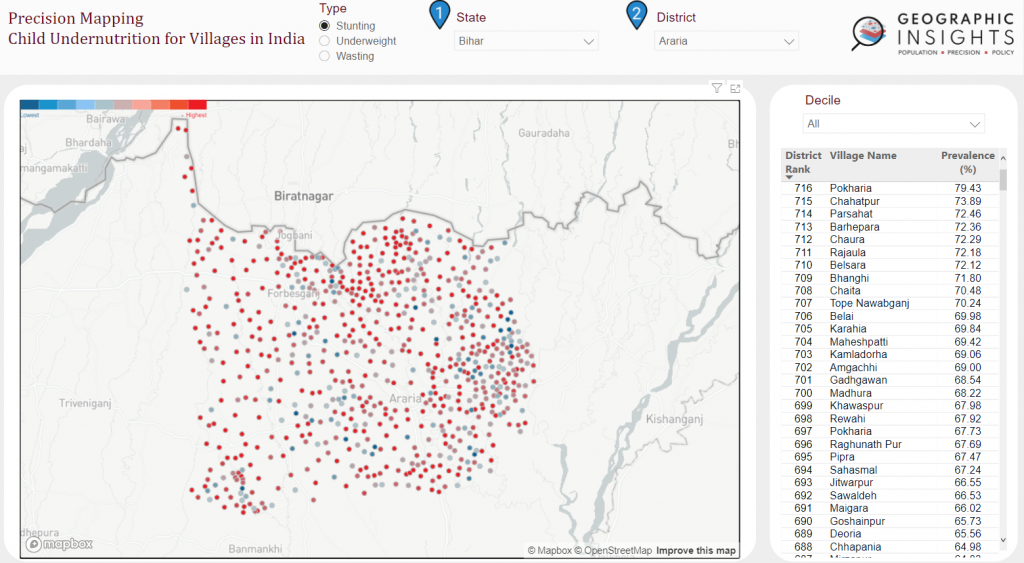1024x563 pixels.
Task: Open the State dropdown showing Bihar
Action: click(x=526, y=41)
